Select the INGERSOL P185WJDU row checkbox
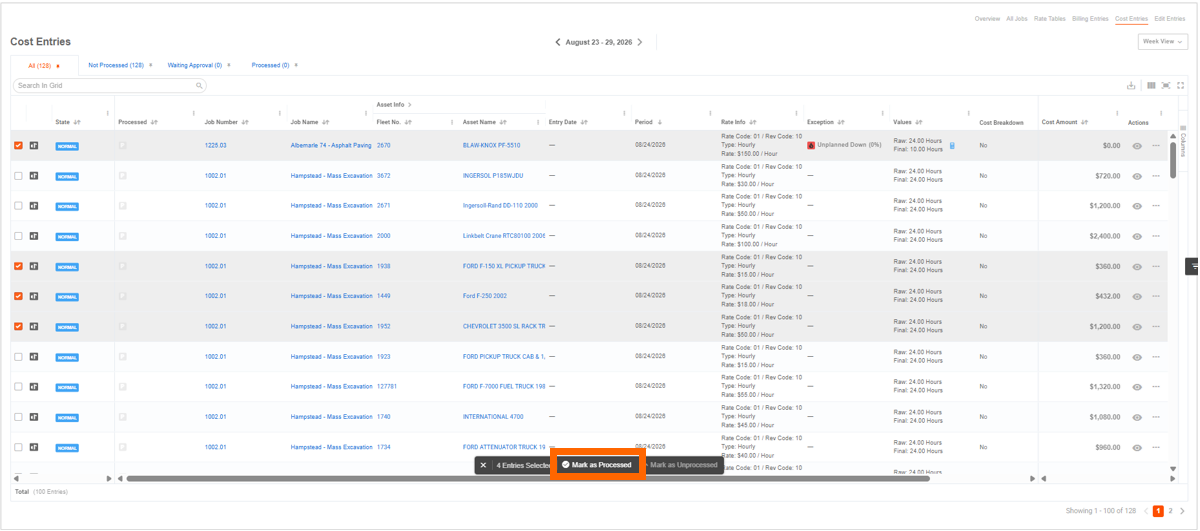This screenshot has height=531, width=1200. 18,176
